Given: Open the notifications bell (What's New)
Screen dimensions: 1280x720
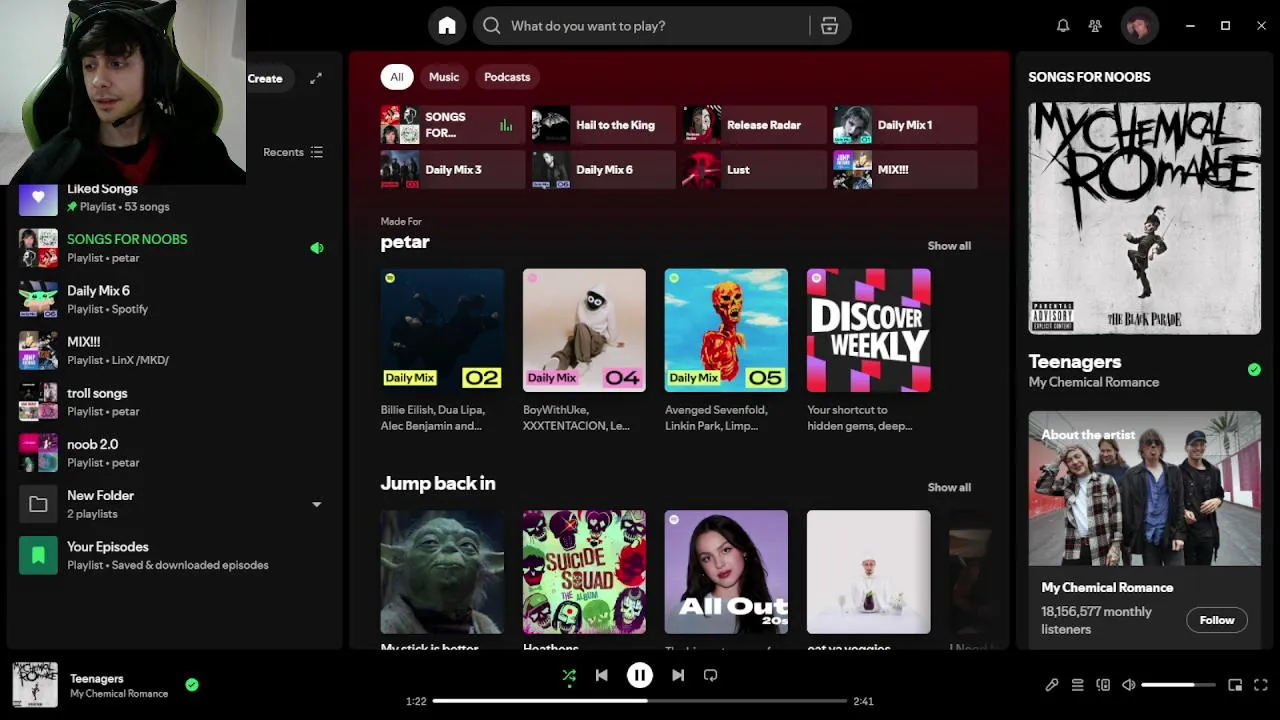Looking at the screenshot, I should click(1063, 26).
